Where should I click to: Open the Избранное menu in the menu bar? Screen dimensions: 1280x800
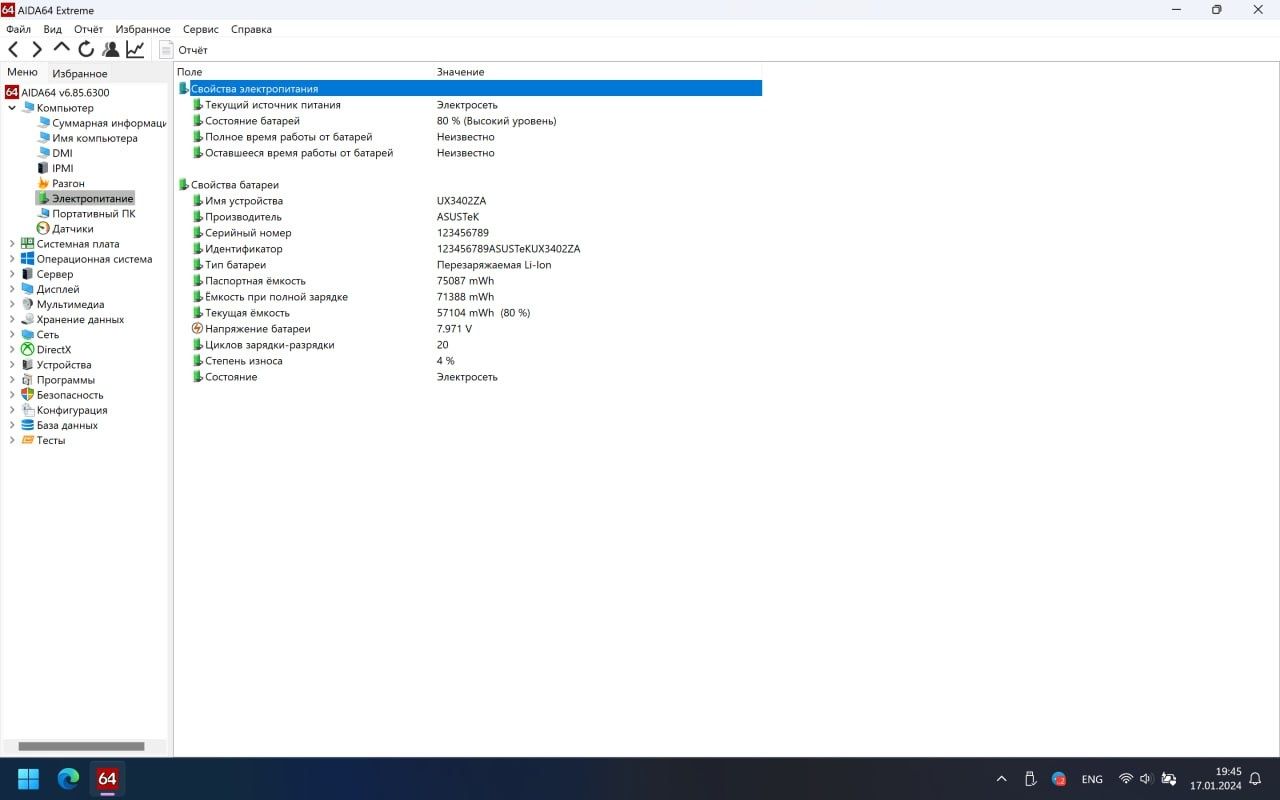point(143,29)
